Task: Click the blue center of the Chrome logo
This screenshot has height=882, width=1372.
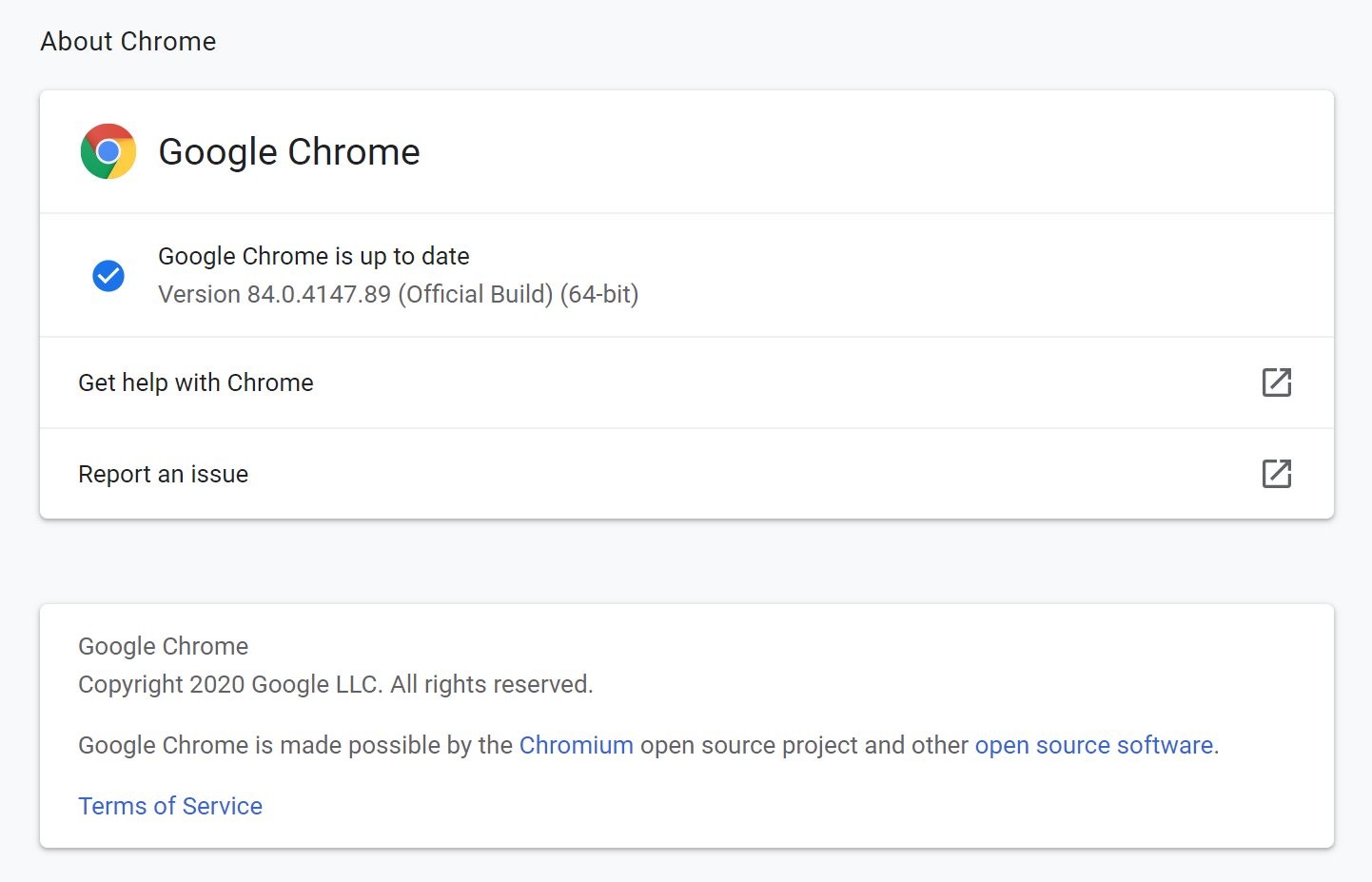Action: 108,151
